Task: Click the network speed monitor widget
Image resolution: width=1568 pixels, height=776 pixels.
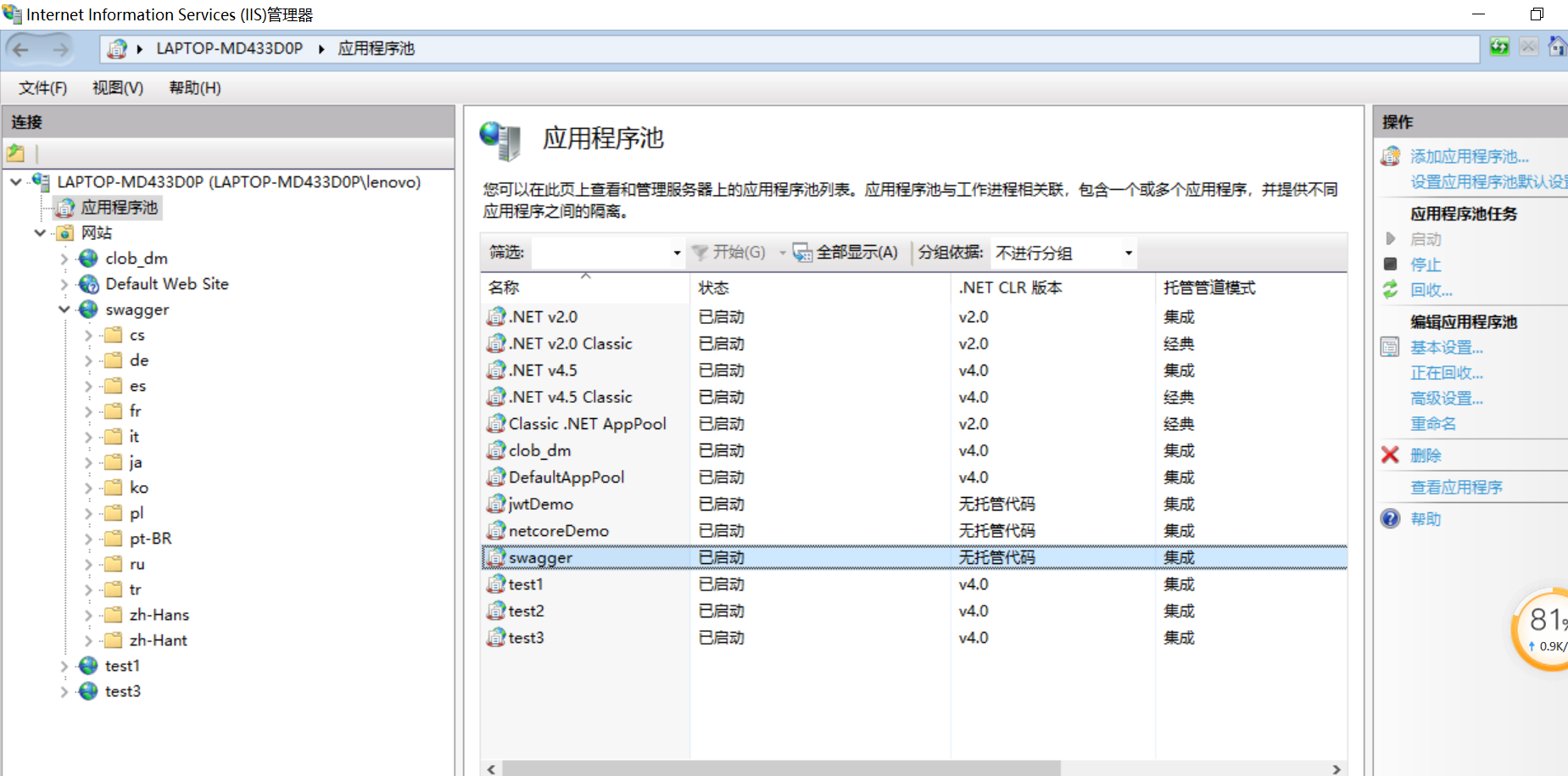Action: (x=1542, y=628)
